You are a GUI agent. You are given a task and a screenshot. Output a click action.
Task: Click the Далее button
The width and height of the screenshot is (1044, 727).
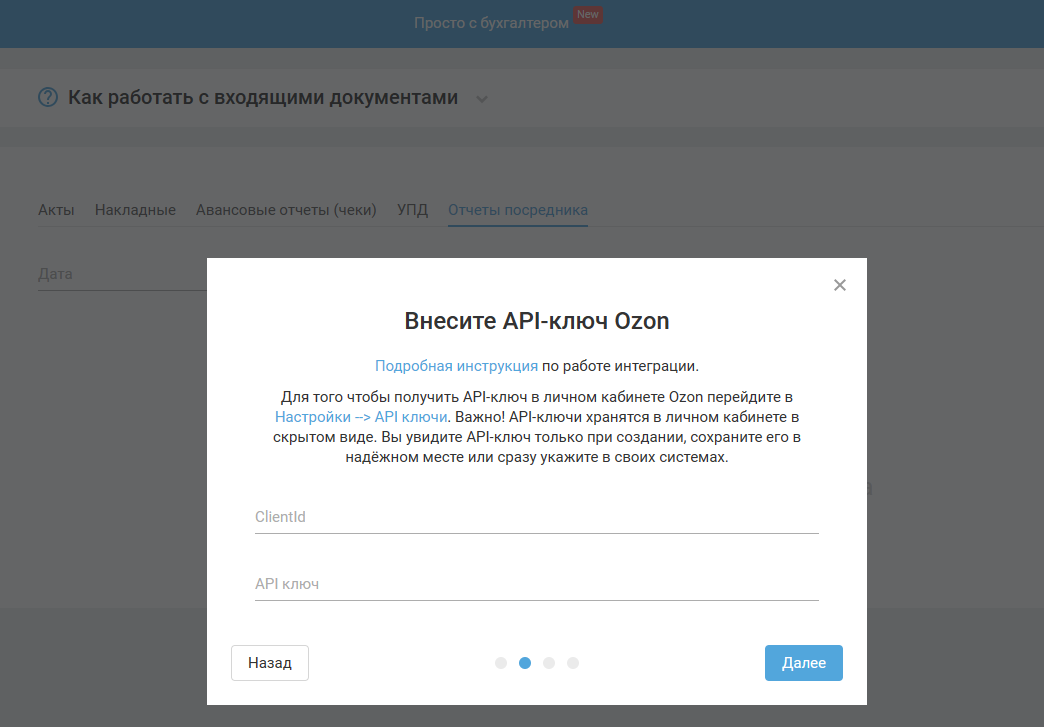click(x=804, y=663)
